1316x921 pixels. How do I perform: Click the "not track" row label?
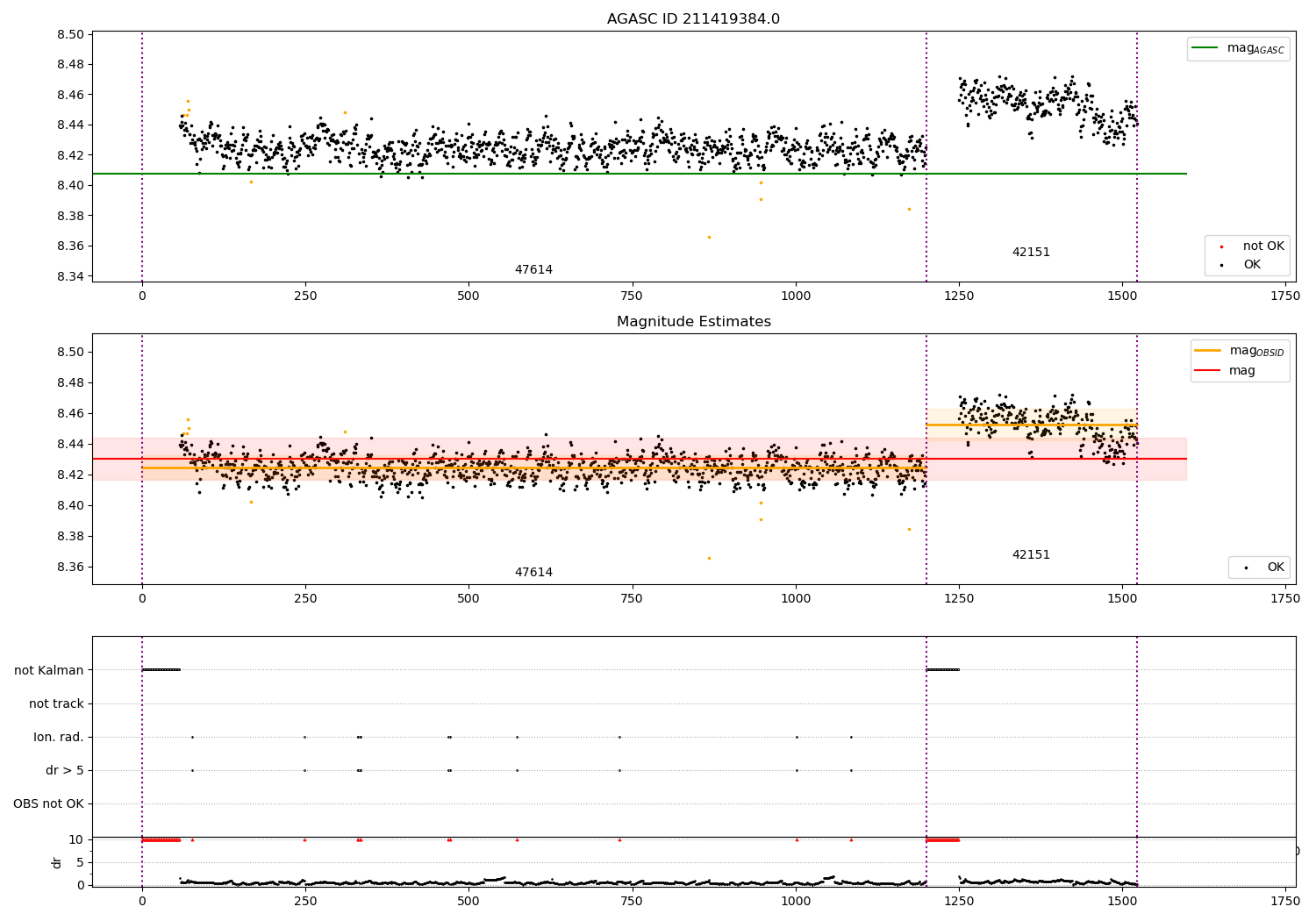click(x=56, y=703)
